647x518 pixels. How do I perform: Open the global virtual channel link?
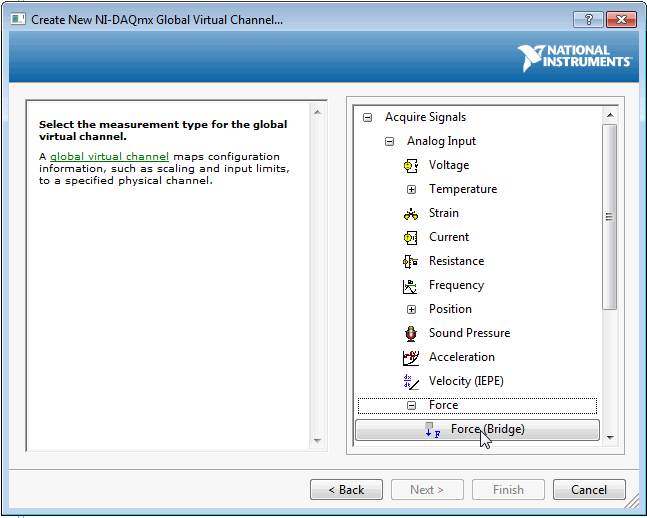point(109,157)
